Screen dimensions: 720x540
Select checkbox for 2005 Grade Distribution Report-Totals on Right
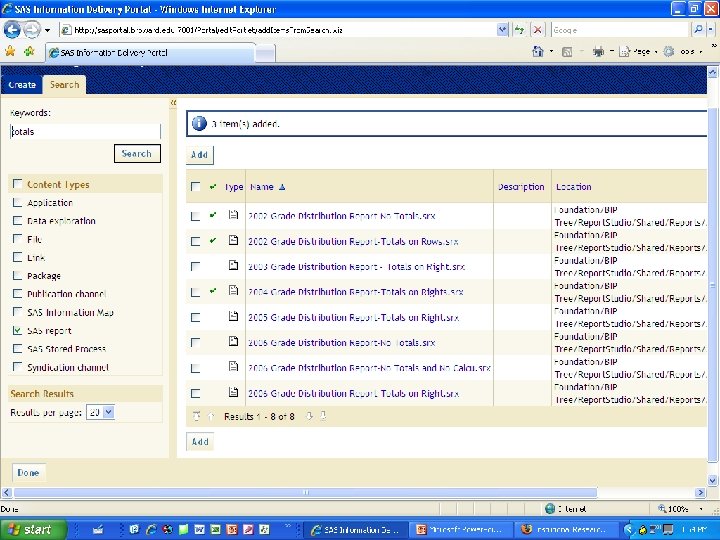(195, 317)
